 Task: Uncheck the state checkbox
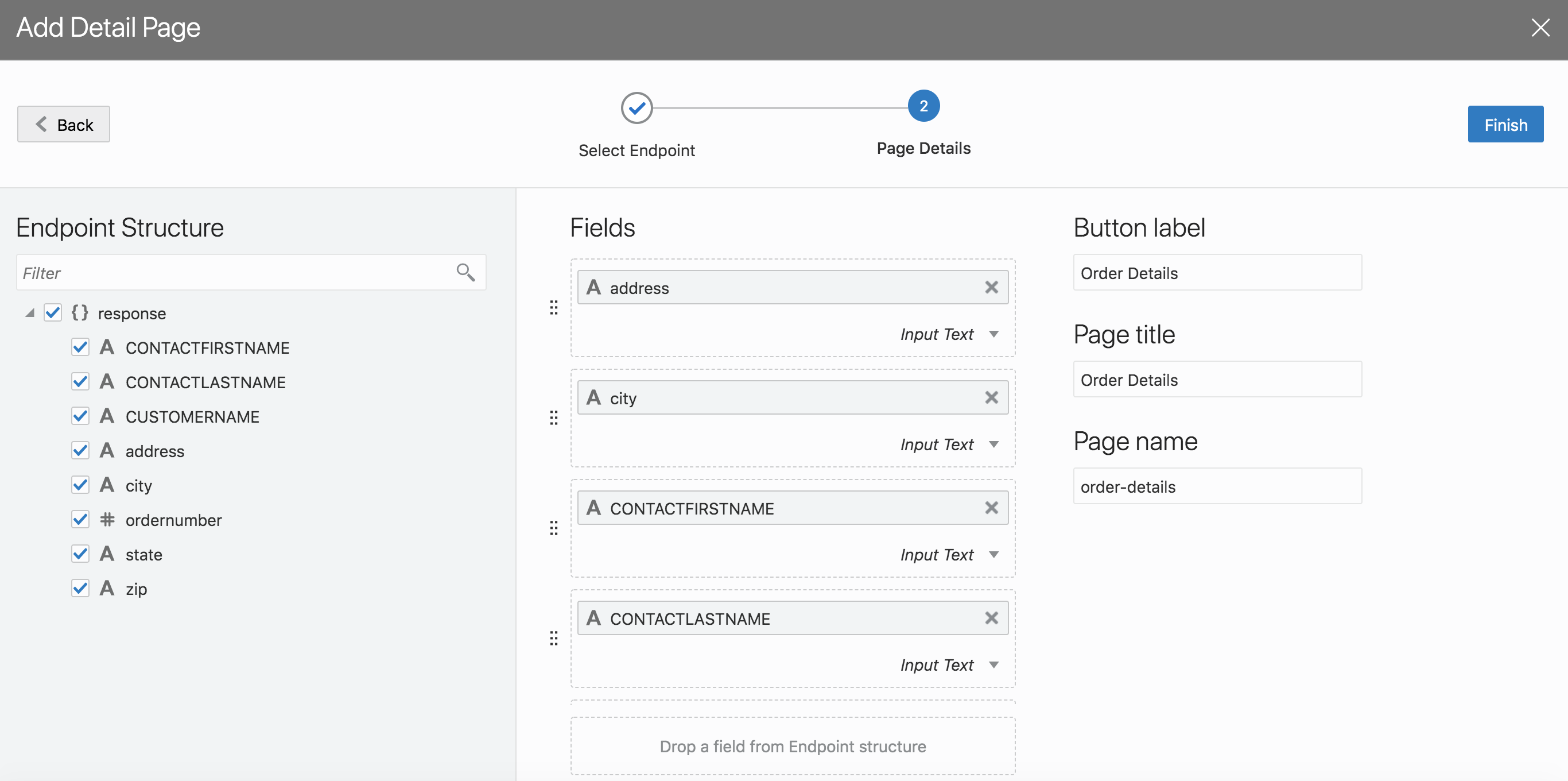pos(80,554)
